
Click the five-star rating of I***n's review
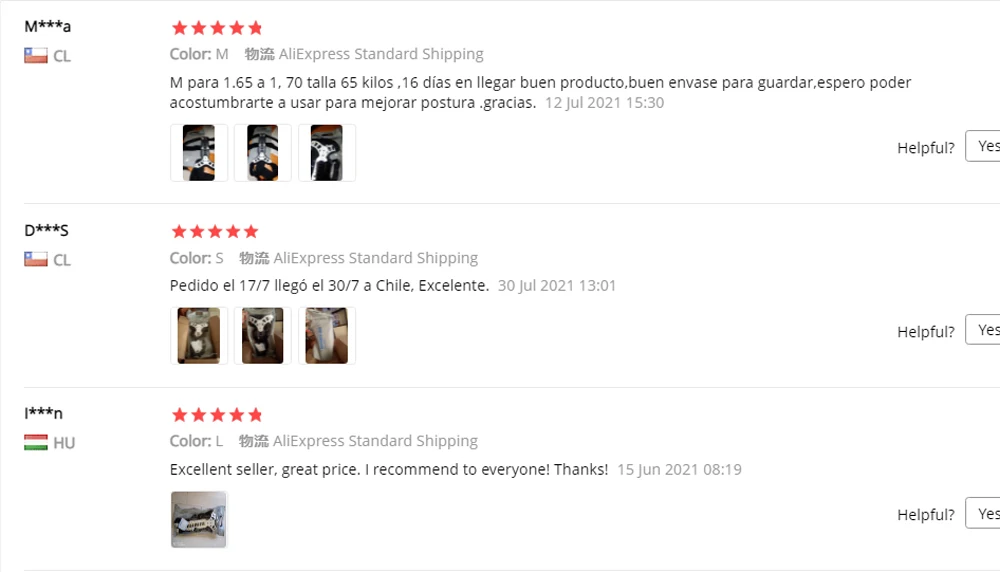[217, 414]
